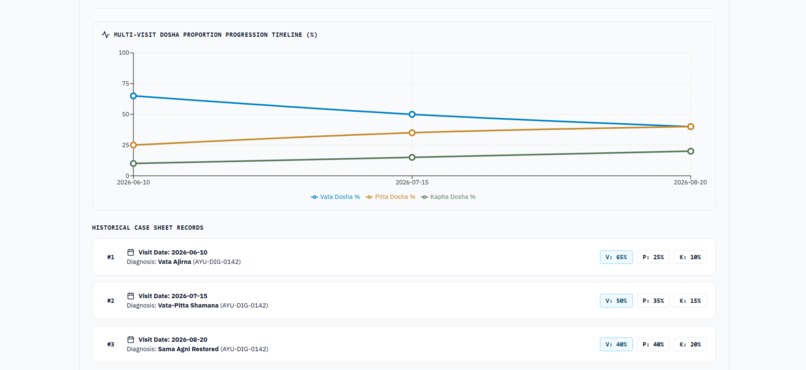Click calendar icon for visit 2026-07-15

click(x=131, y=296)
